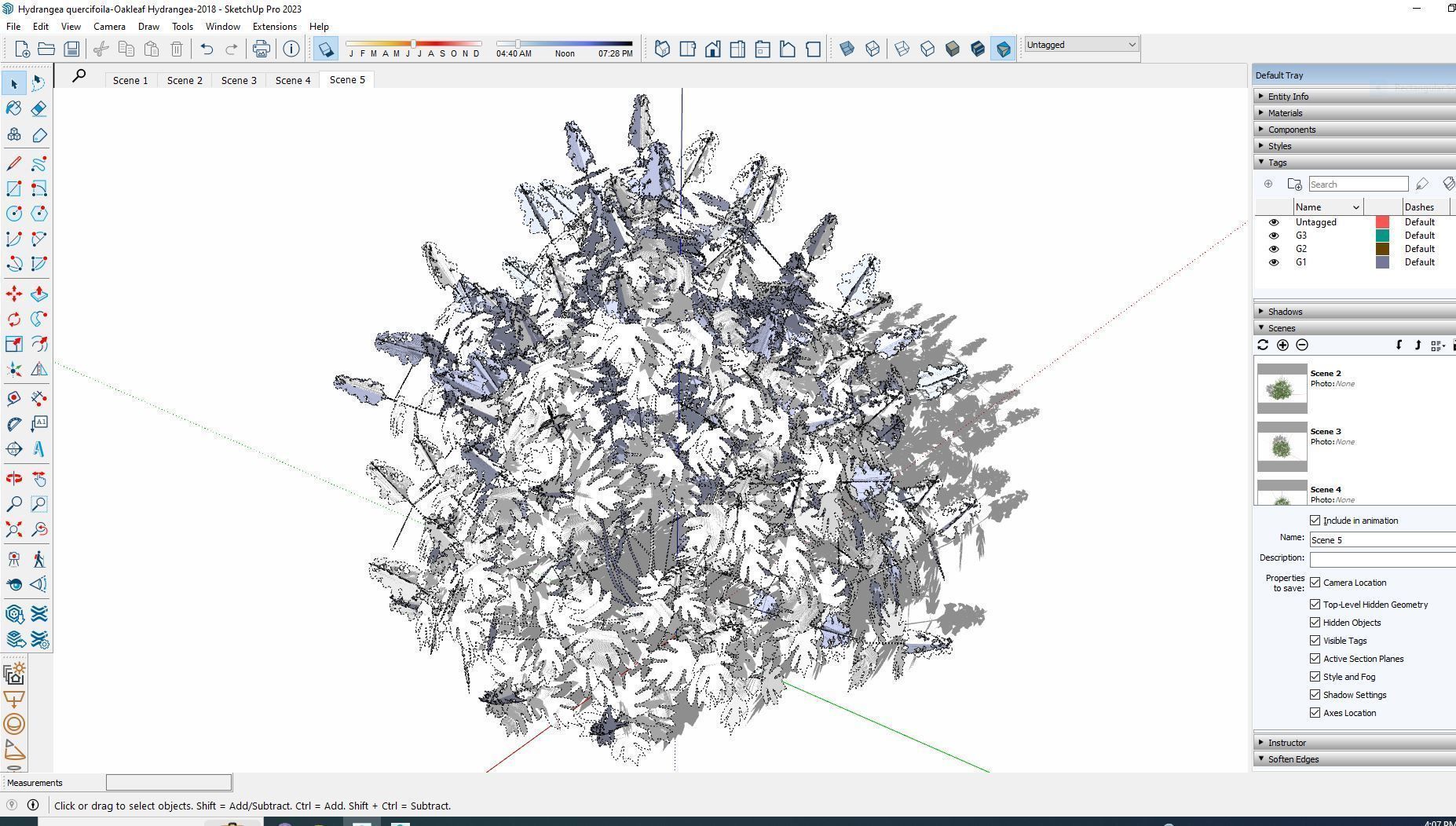
Task: Toggle visibility of tag G1
Action: click(1274, 262)
